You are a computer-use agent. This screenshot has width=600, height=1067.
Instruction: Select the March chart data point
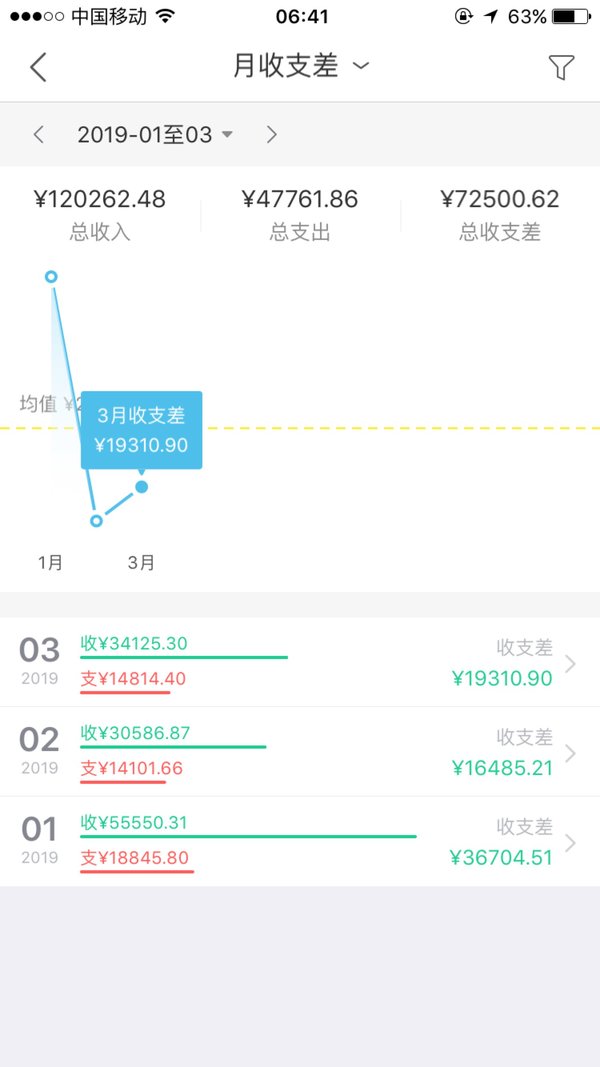(142, 486)
